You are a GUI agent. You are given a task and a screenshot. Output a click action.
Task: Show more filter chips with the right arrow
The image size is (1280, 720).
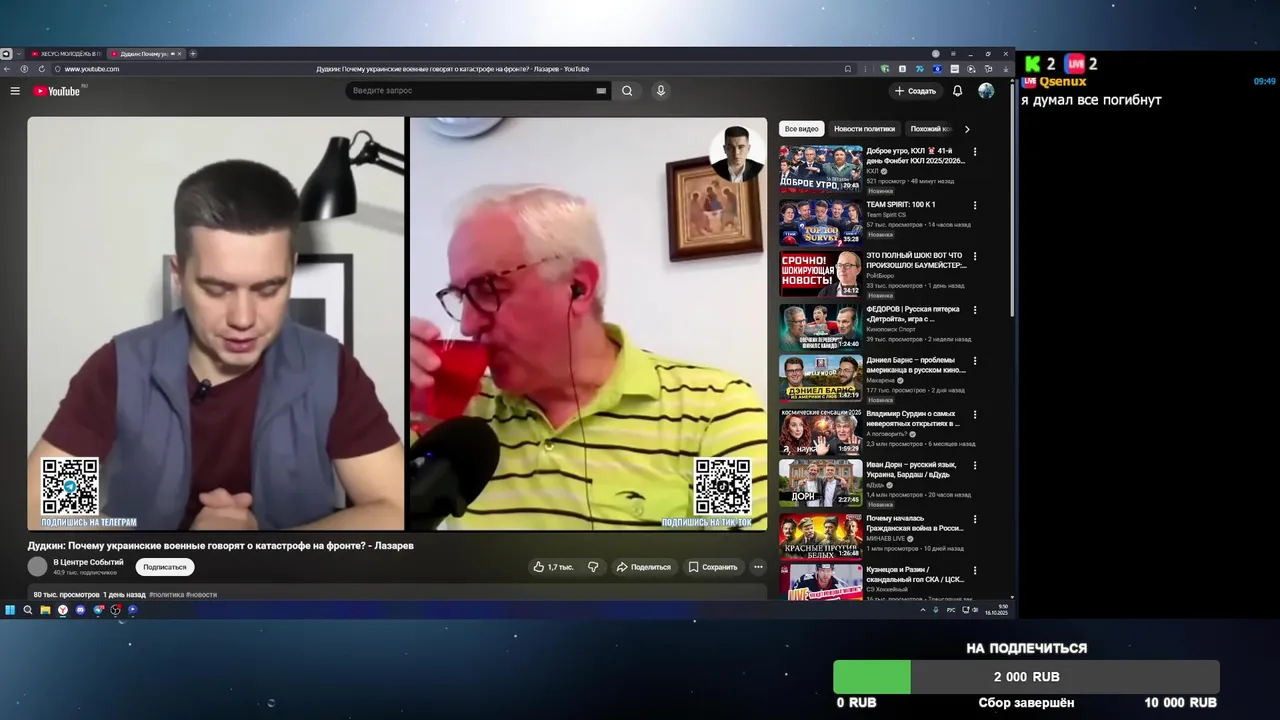pyautogui.click(x=967, y=129)
